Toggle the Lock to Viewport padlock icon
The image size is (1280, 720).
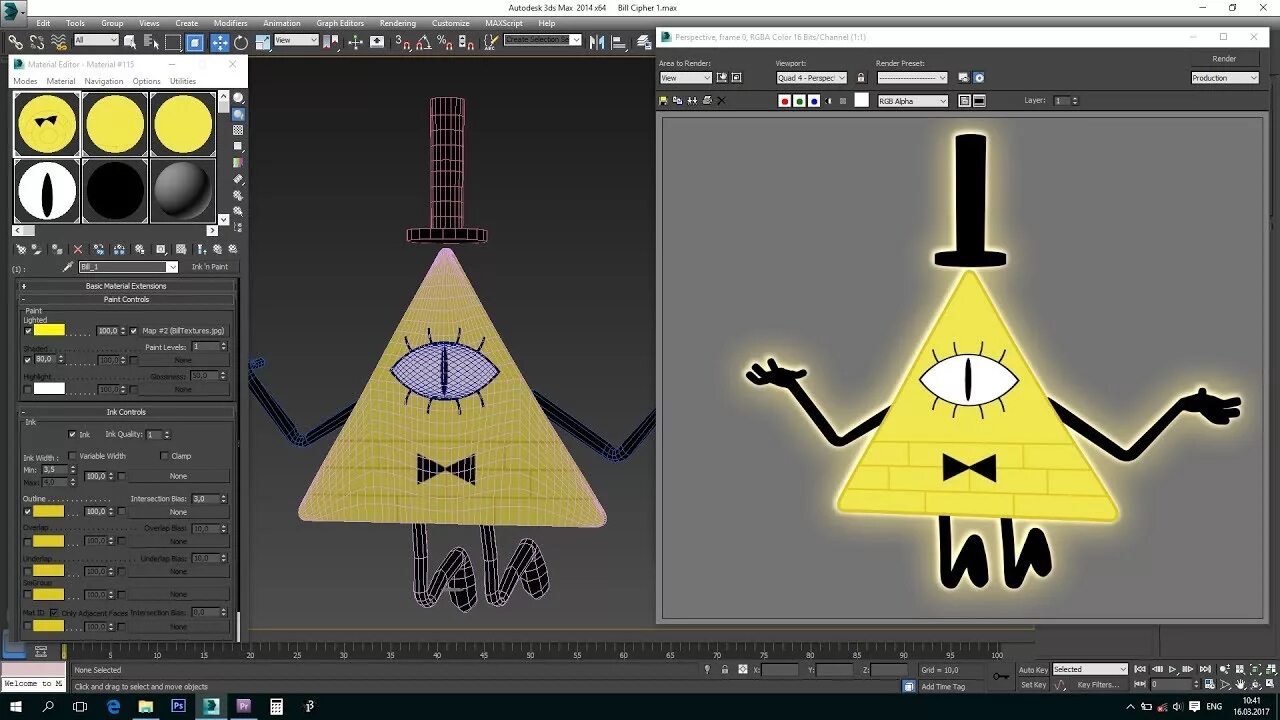point(861,77)
